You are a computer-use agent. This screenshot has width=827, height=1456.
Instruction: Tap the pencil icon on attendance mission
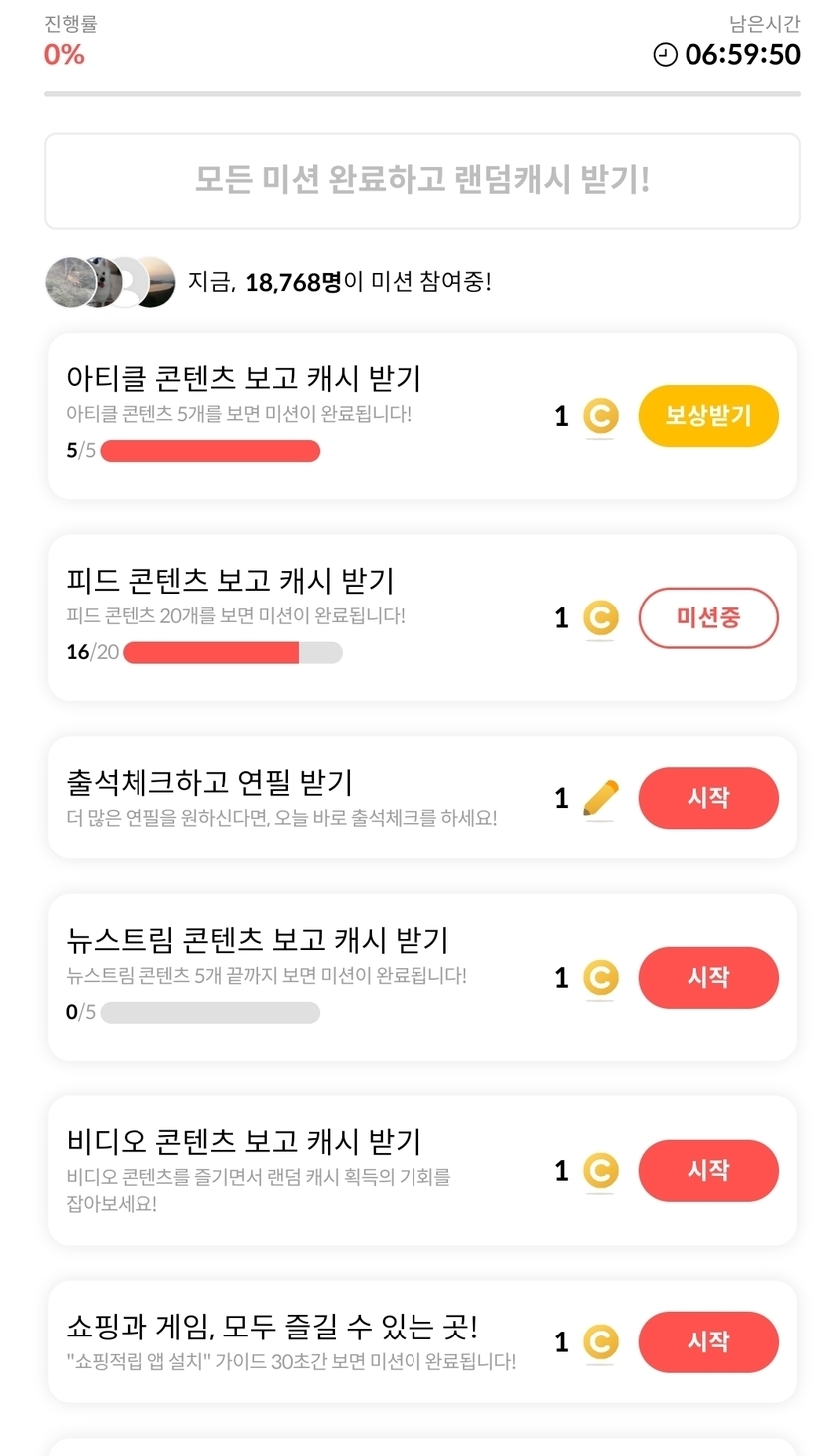pos(600,798)
